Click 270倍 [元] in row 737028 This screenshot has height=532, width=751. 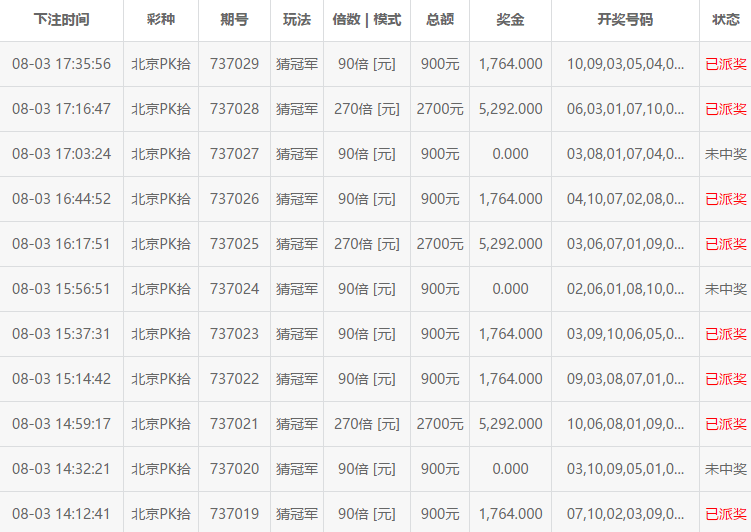pos(367,109)
